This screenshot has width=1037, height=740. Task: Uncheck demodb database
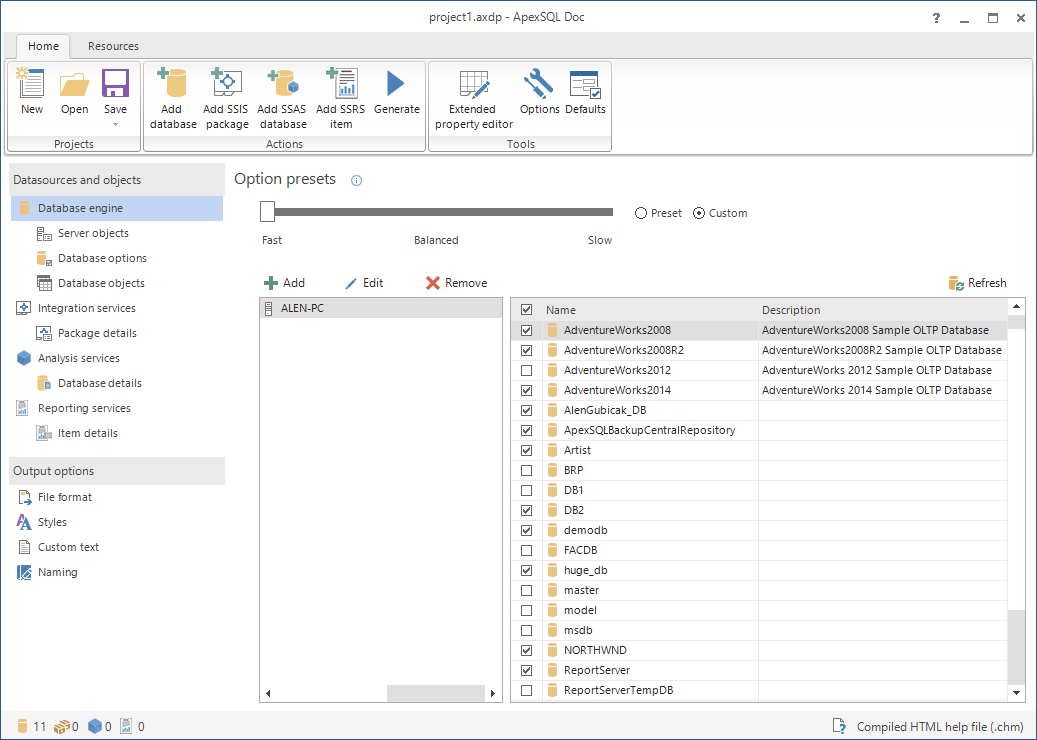[526, 530]
